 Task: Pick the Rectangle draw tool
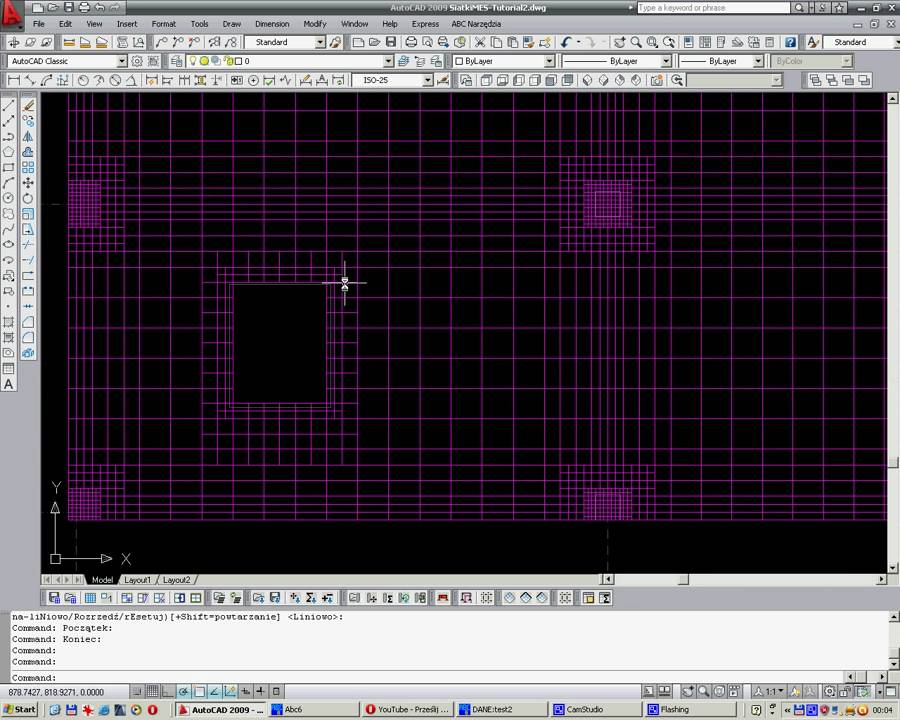pos(9,168)
